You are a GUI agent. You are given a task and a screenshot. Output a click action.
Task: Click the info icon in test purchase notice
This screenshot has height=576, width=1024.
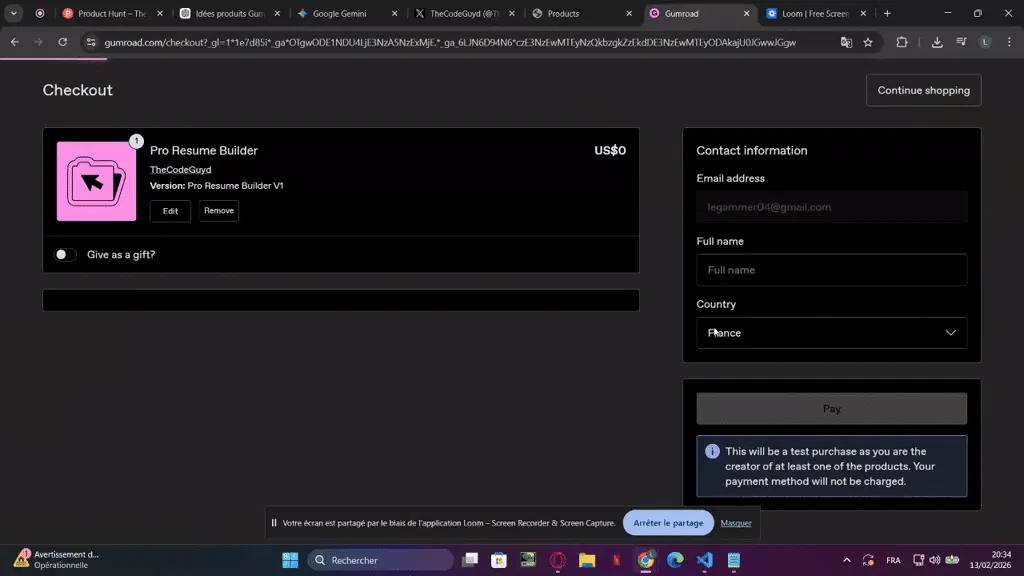click(x=712, y=451)
